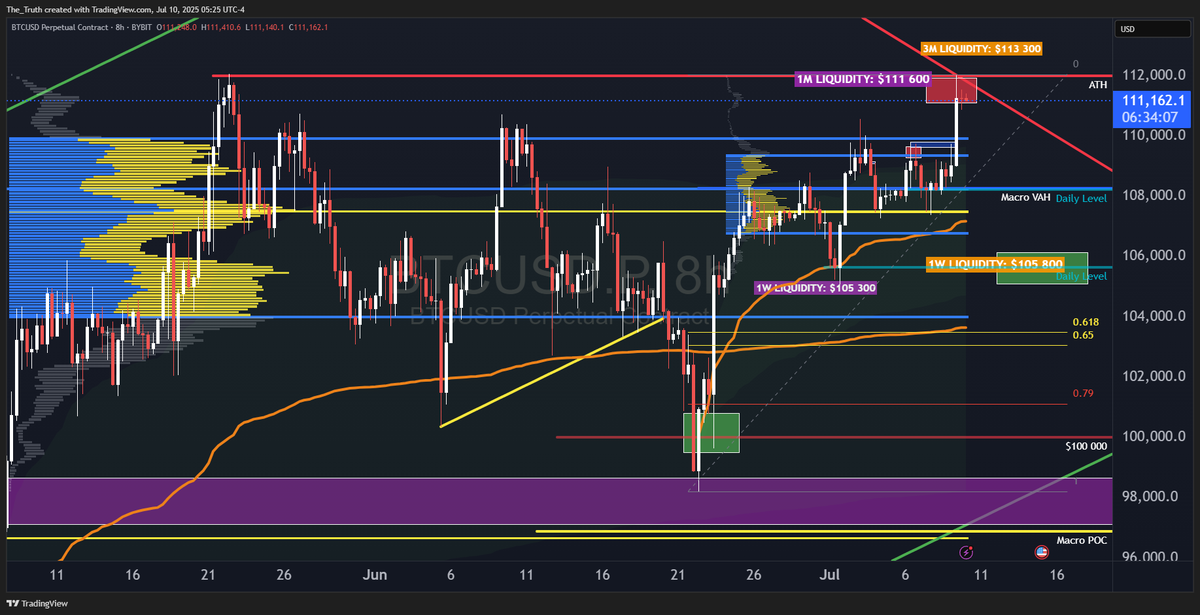This screenshot has width=1200, height=615.
Task: Click the 102,000.0 price axis label
Action: click(x=1155, y=376)
